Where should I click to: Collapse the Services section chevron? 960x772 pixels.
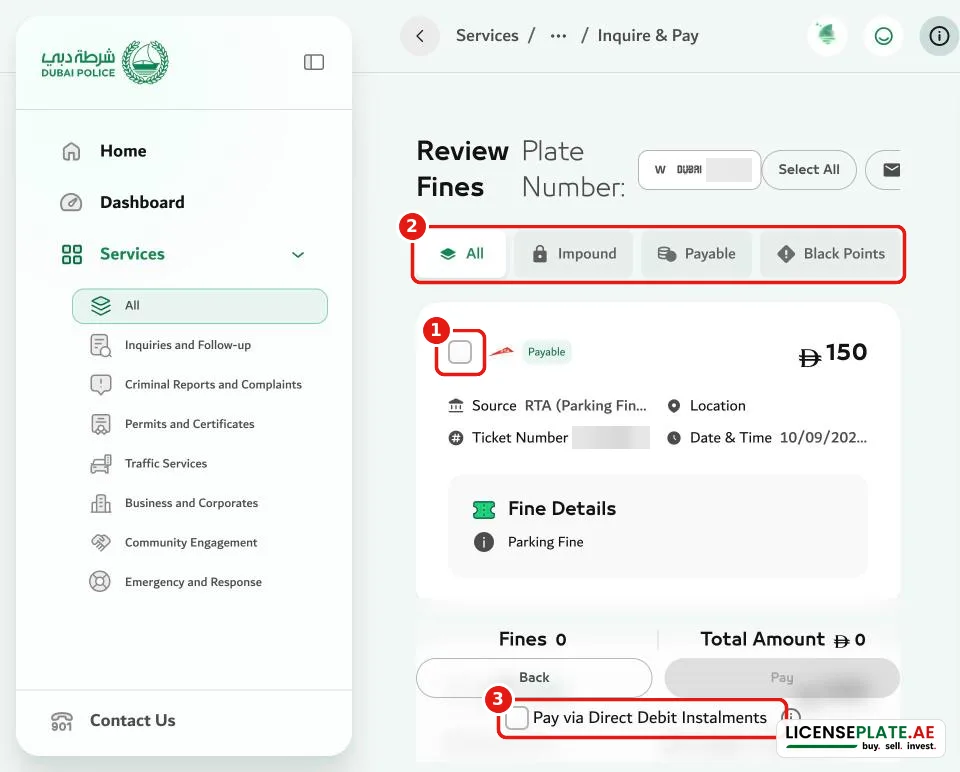(x=298, y=254)
